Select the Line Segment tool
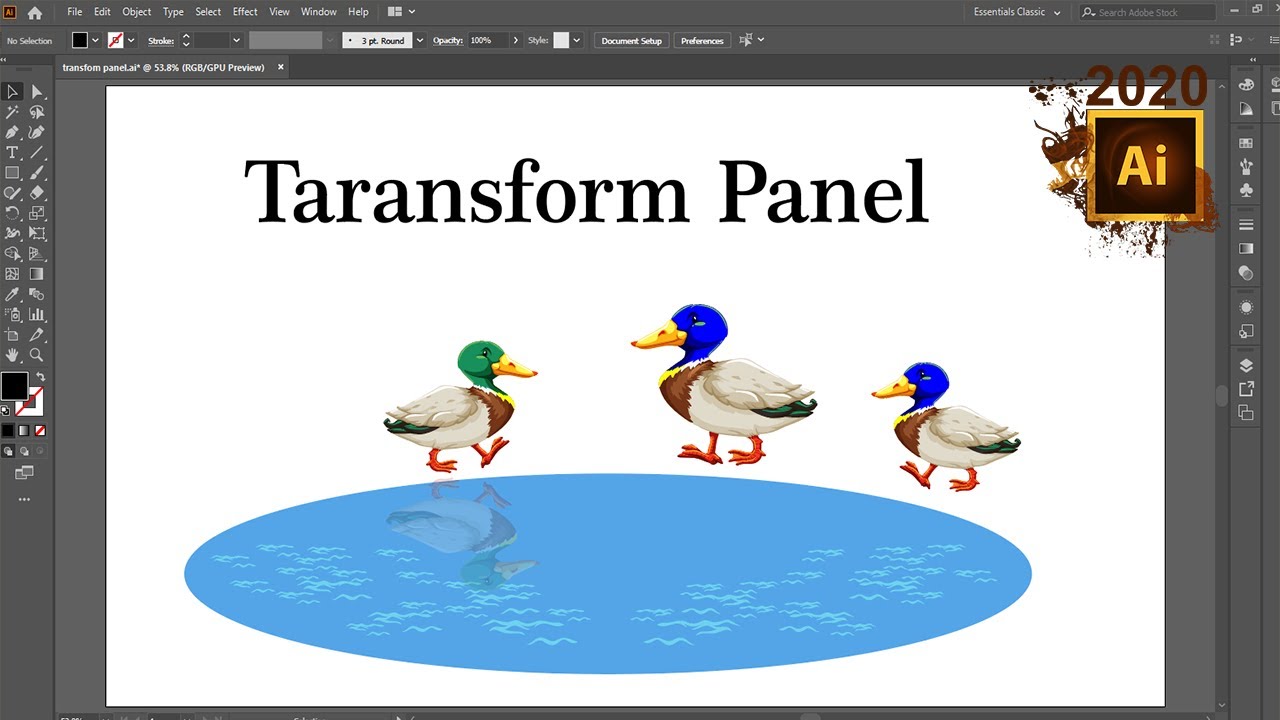Screen dimensions: 1280x720 [37, 152]
